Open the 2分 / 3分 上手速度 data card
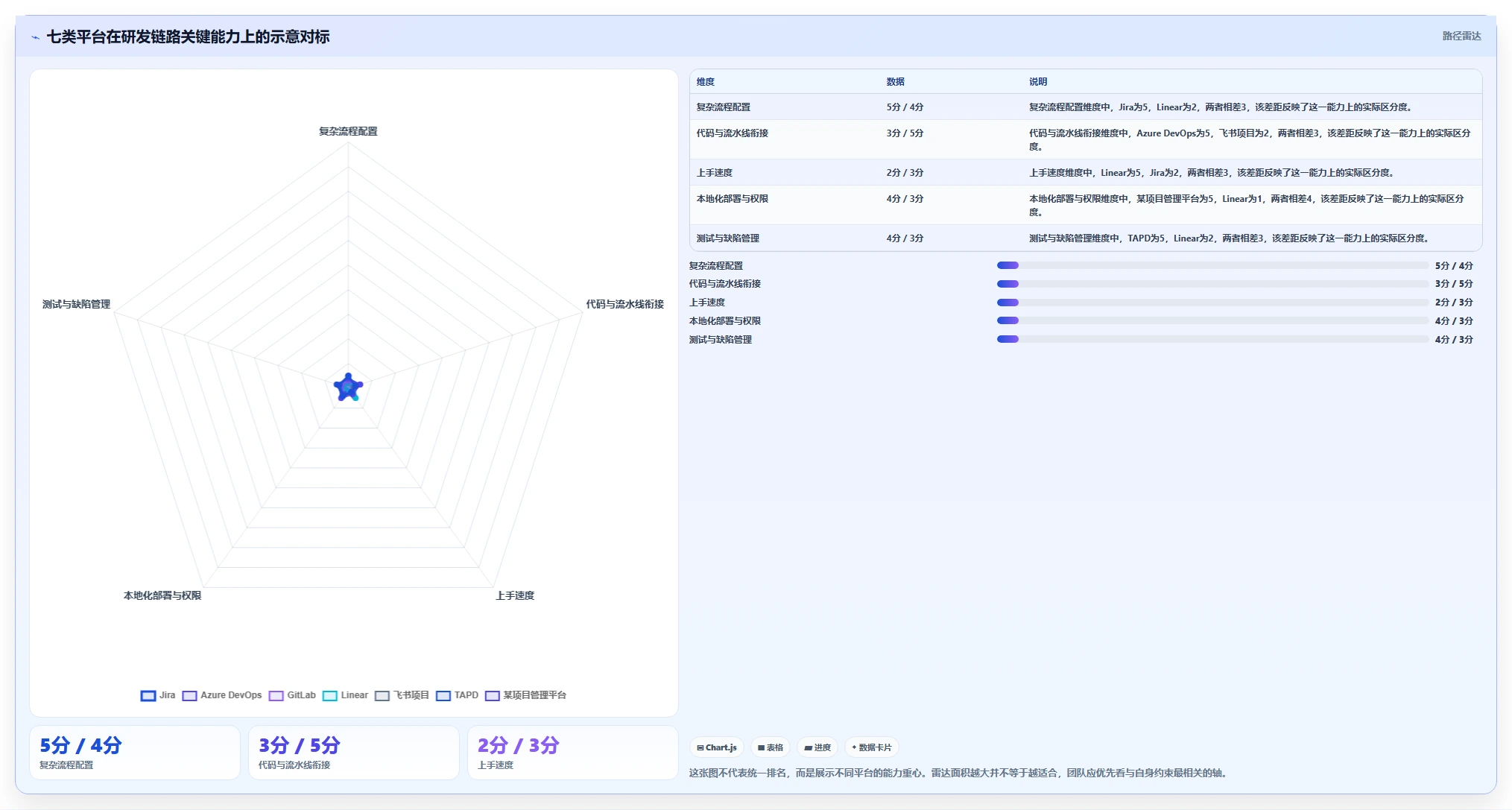This screenshot has width=1512, height=810. (x=573, y=753)
